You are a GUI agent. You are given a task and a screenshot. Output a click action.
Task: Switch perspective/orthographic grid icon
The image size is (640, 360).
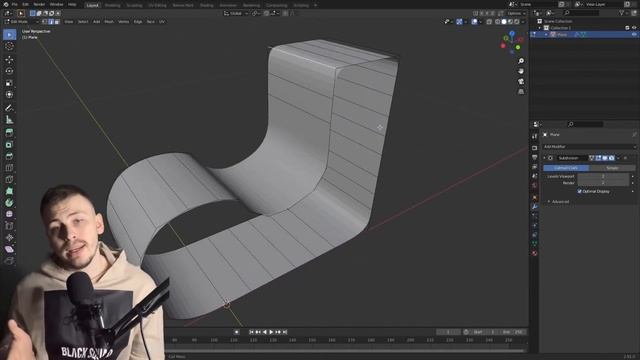(x=521, y=91)
